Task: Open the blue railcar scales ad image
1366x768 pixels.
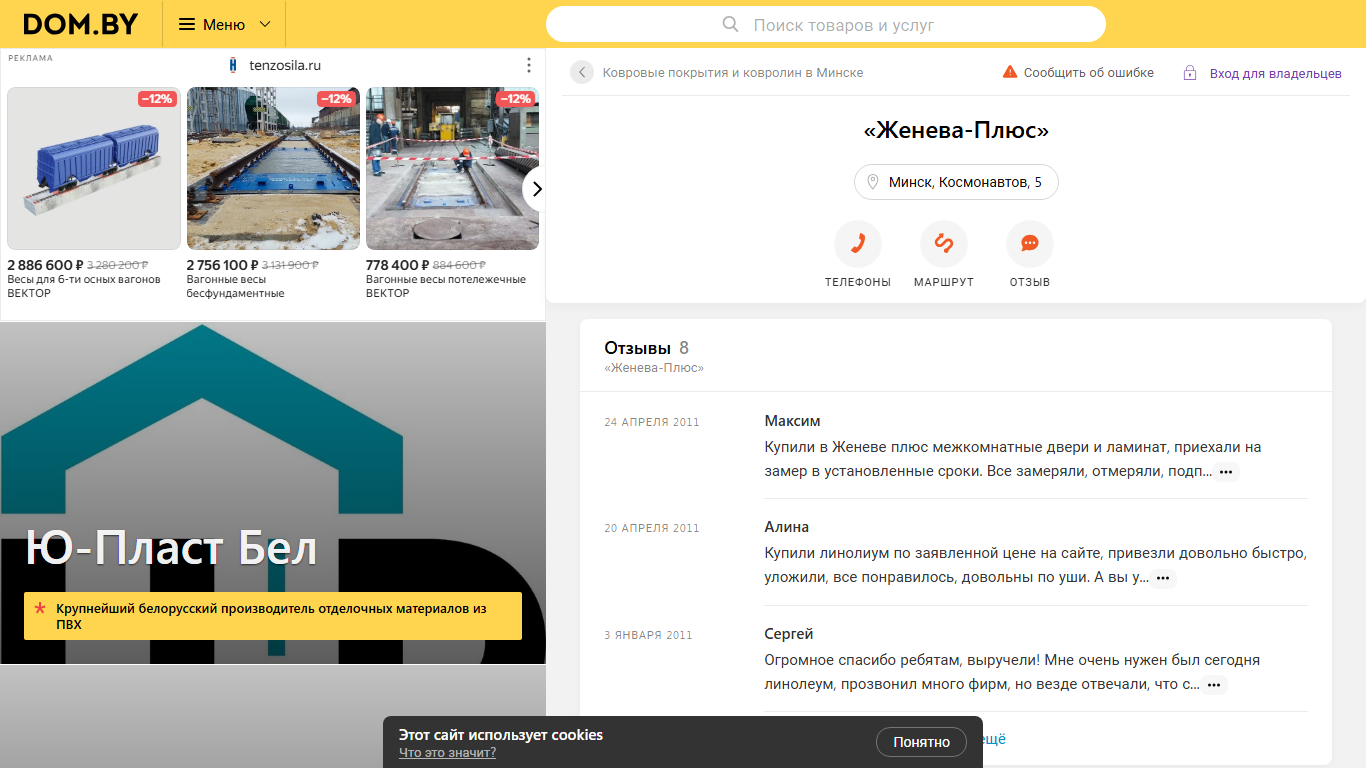Action: pos(94,168)
